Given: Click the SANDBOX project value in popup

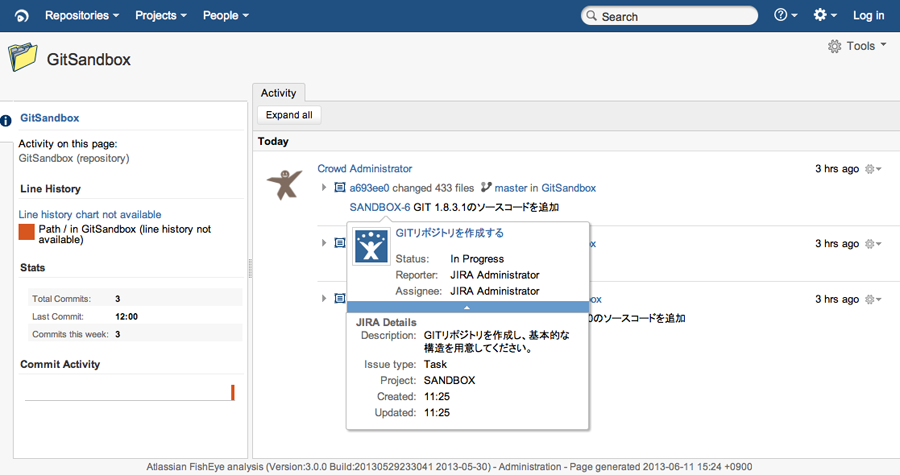Looking at the screenshot, I should click(x=449, y=380).
